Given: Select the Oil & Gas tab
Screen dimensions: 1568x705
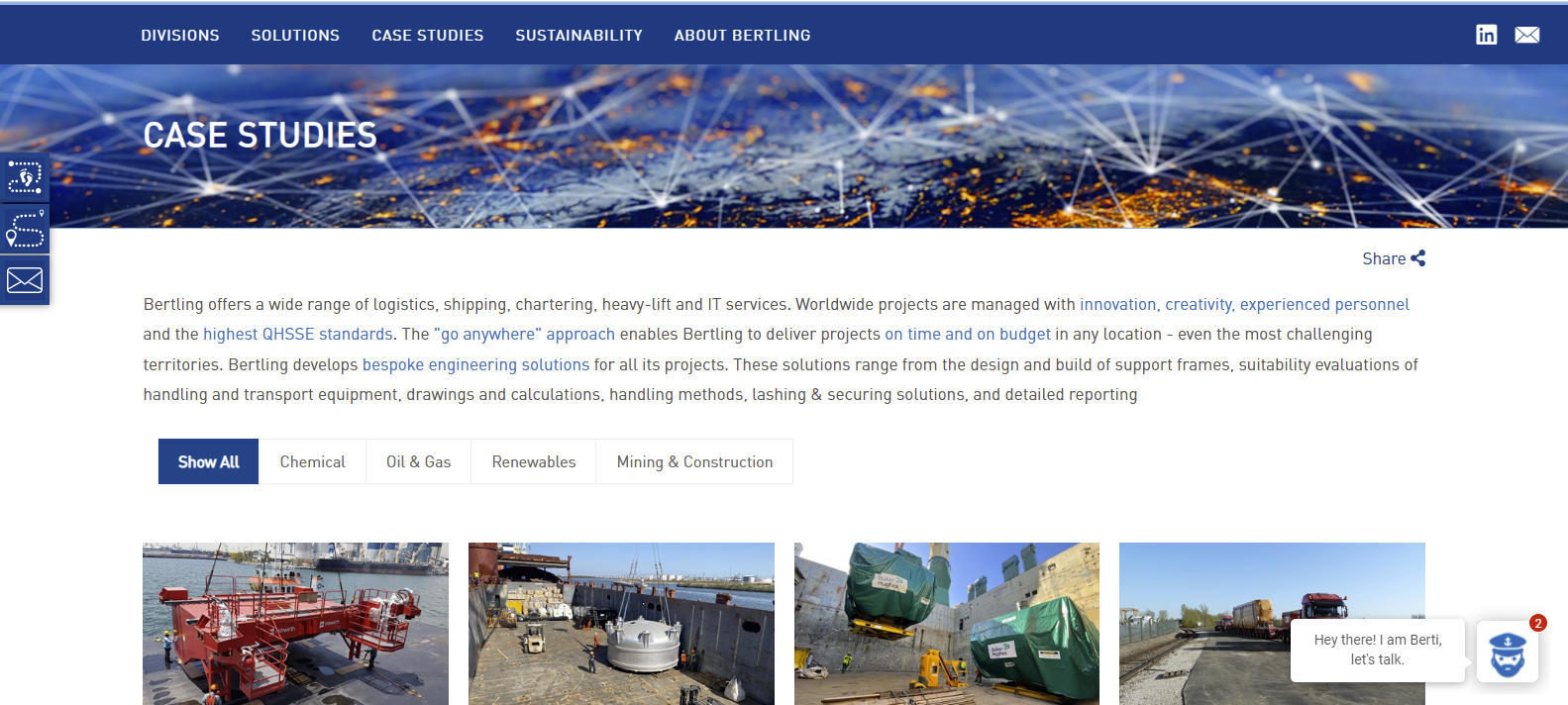Looking at the screenshot, I should [418, 461].
